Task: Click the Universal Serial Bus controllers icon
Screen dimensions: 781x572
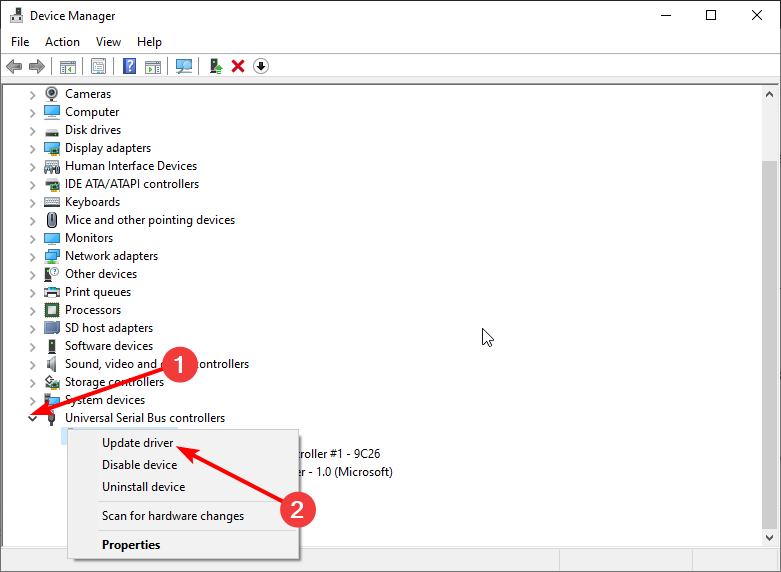Action: [51, 419]
